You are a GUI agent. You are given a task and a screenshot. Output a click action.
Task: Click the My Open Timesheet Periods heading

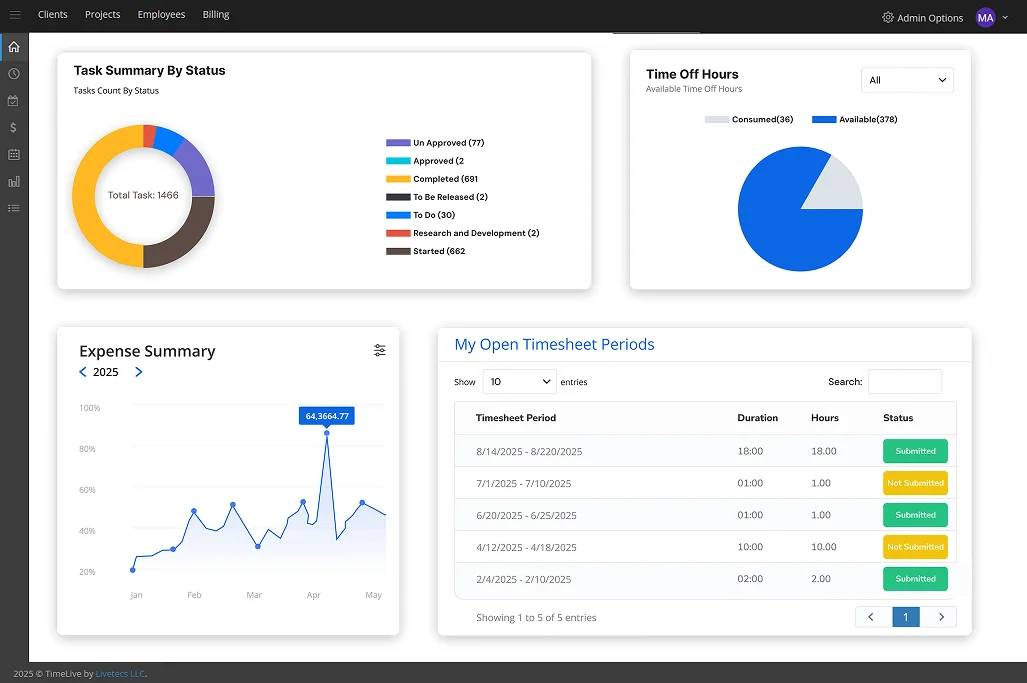click(x=554, y=344)
